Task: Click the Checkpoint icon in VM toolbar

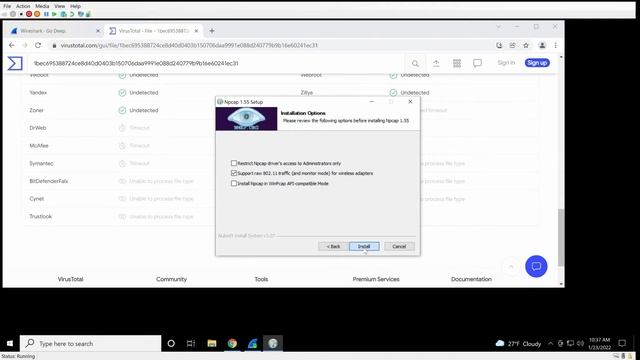Action: (x=63, y=14)
